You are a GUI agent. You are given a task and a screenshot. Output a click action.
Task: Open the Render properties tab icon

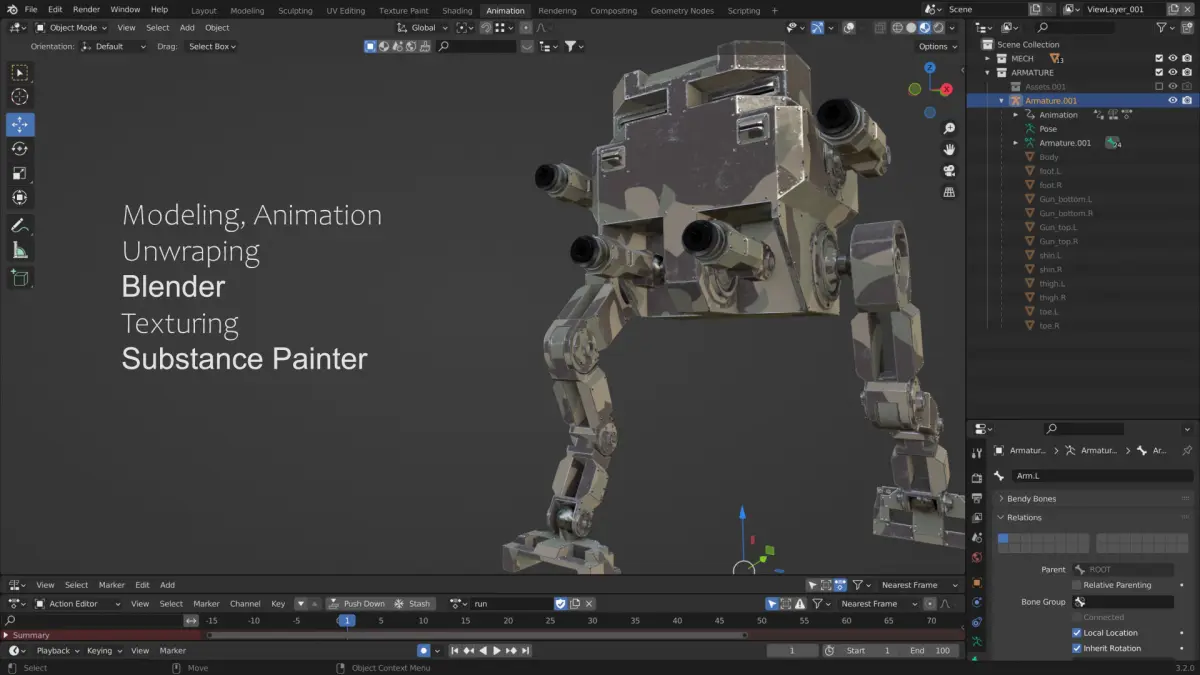pyautogui.click(x=977, y=478)
